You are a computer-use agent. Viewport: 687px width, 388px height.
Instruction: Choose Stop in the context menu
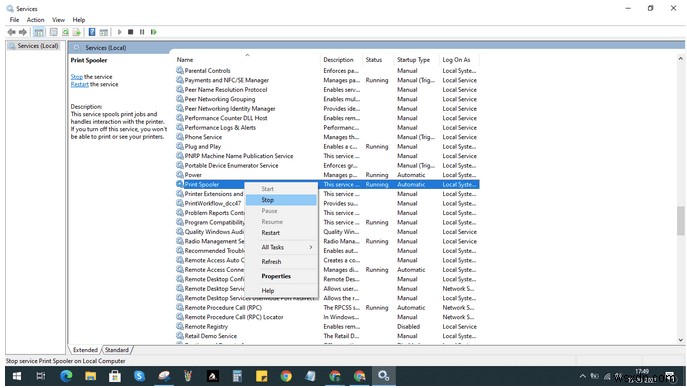(281, 200)
